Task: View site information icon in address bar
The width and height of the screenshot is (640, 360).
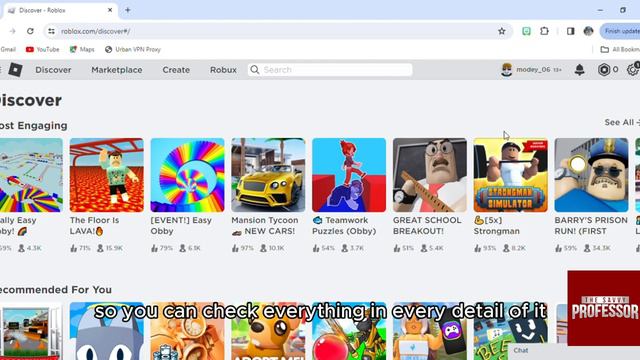Action: [51, 31]
